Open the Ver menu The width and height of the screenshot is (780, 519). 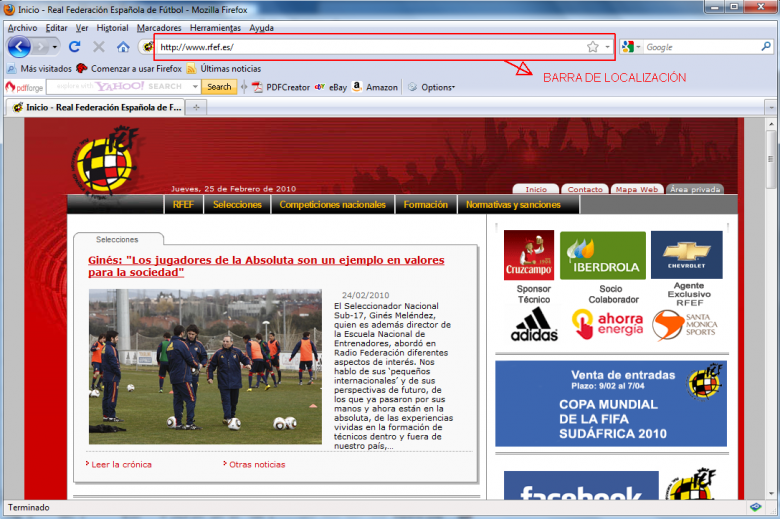82,28
